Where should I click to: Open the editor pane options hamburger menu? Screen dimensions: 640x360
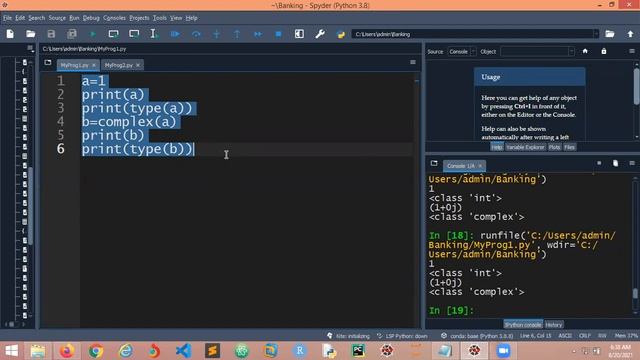pos(413,62)
